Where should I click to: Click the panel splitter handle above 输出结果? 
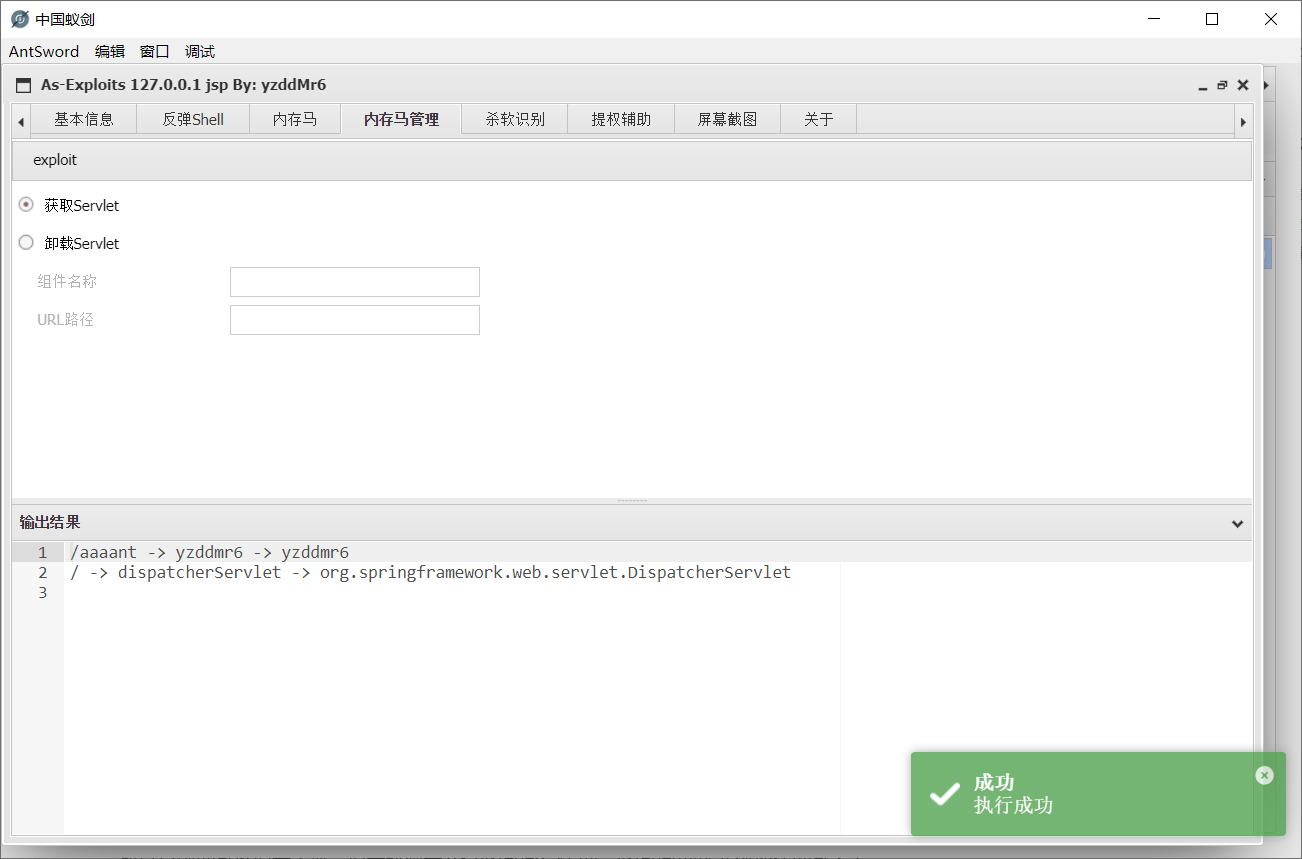click(632, 500)
